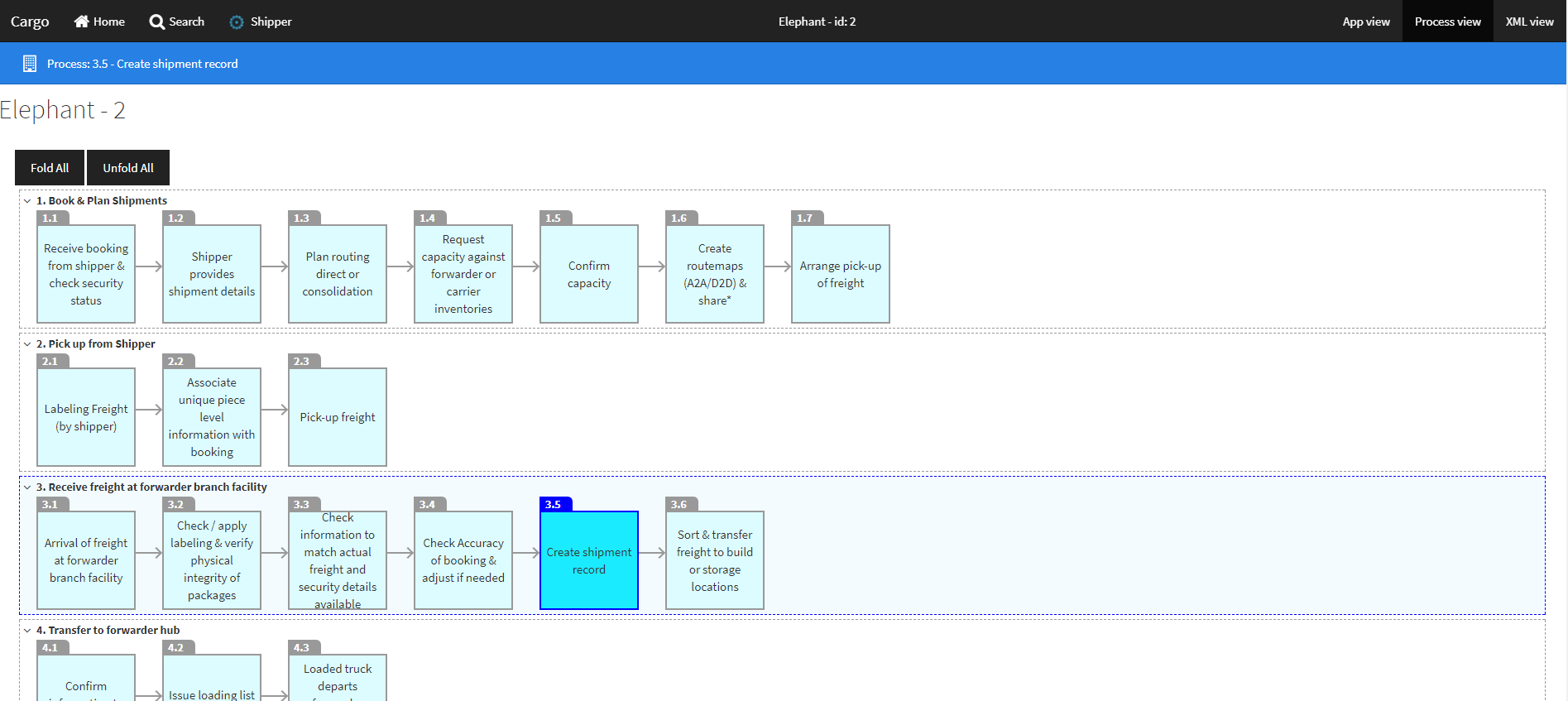Select the Process view tab
This screenshot has height=701, width=1568.
coord(1447,22)
